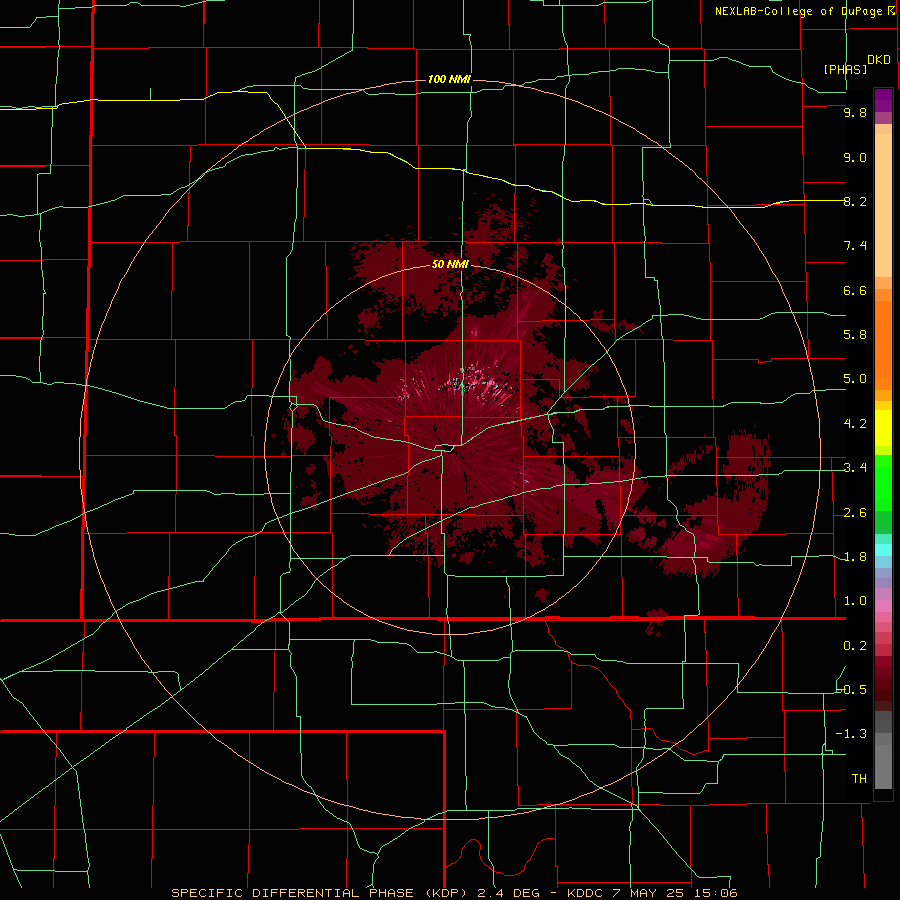Screen dimensions: 900x900
Task: Click the 6.6 scale value
Action: pos(855,290)
